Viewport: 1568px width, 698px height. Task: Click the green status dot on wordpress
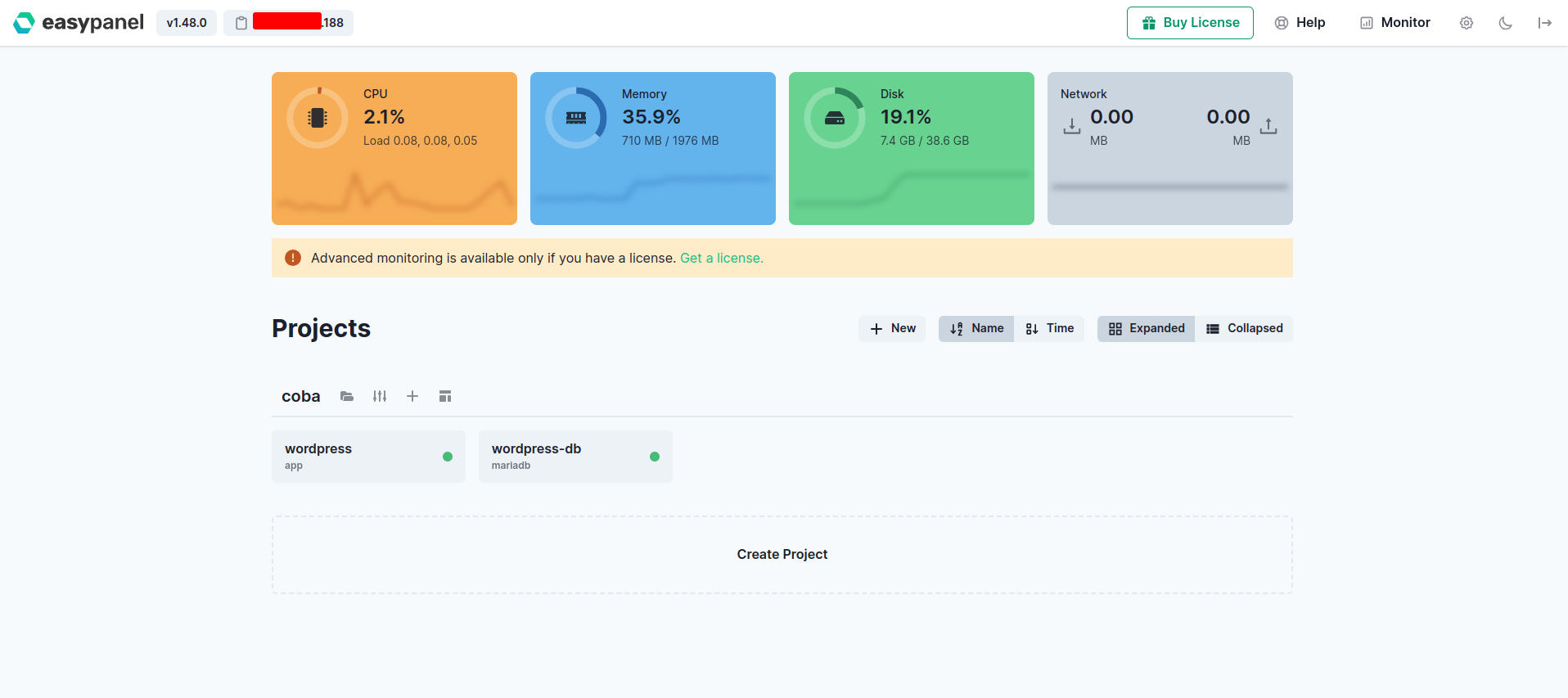click(448, 457)
